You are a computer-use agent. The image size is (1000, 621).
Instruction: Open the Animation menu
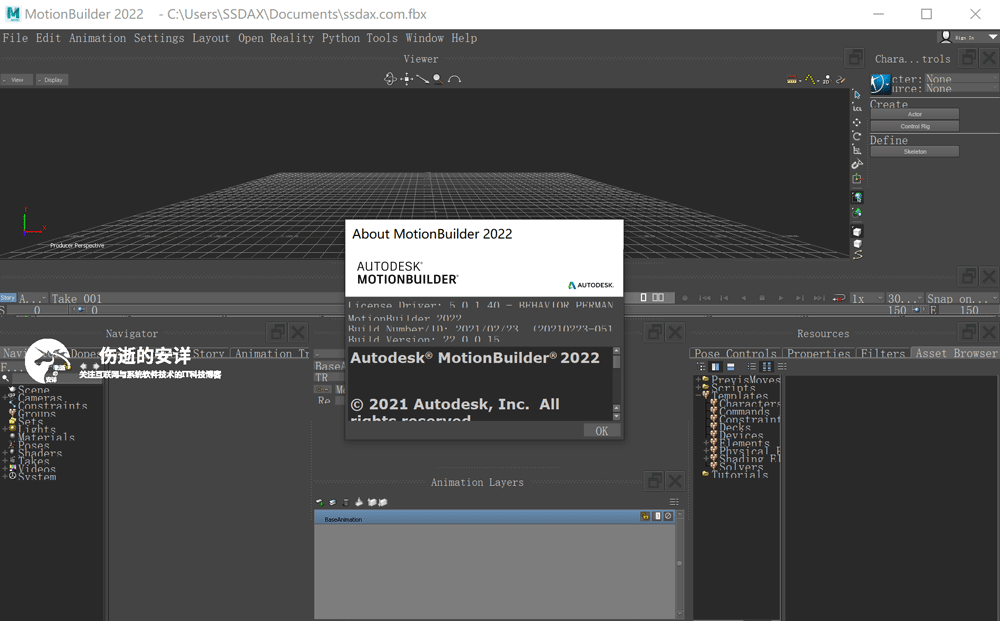point(98,38)
